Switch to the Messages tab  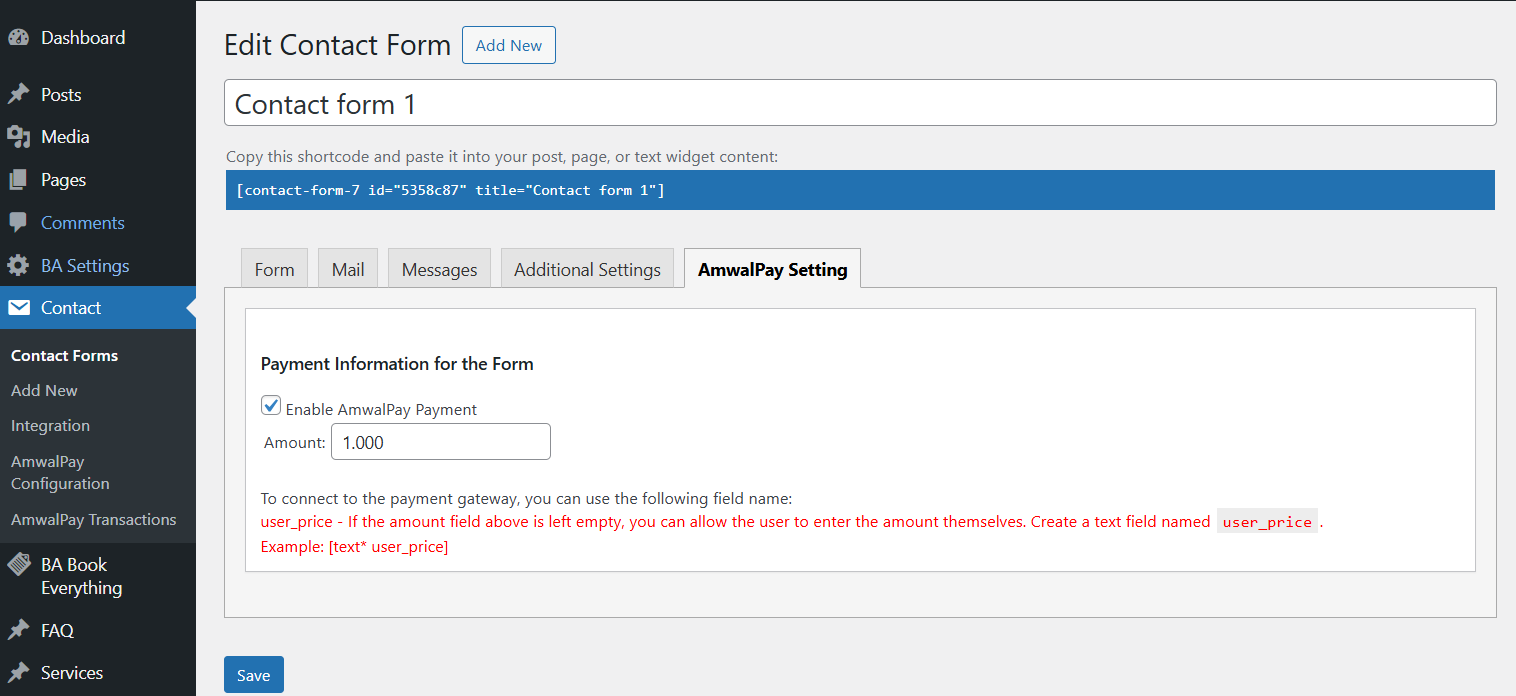coord(439,270)
